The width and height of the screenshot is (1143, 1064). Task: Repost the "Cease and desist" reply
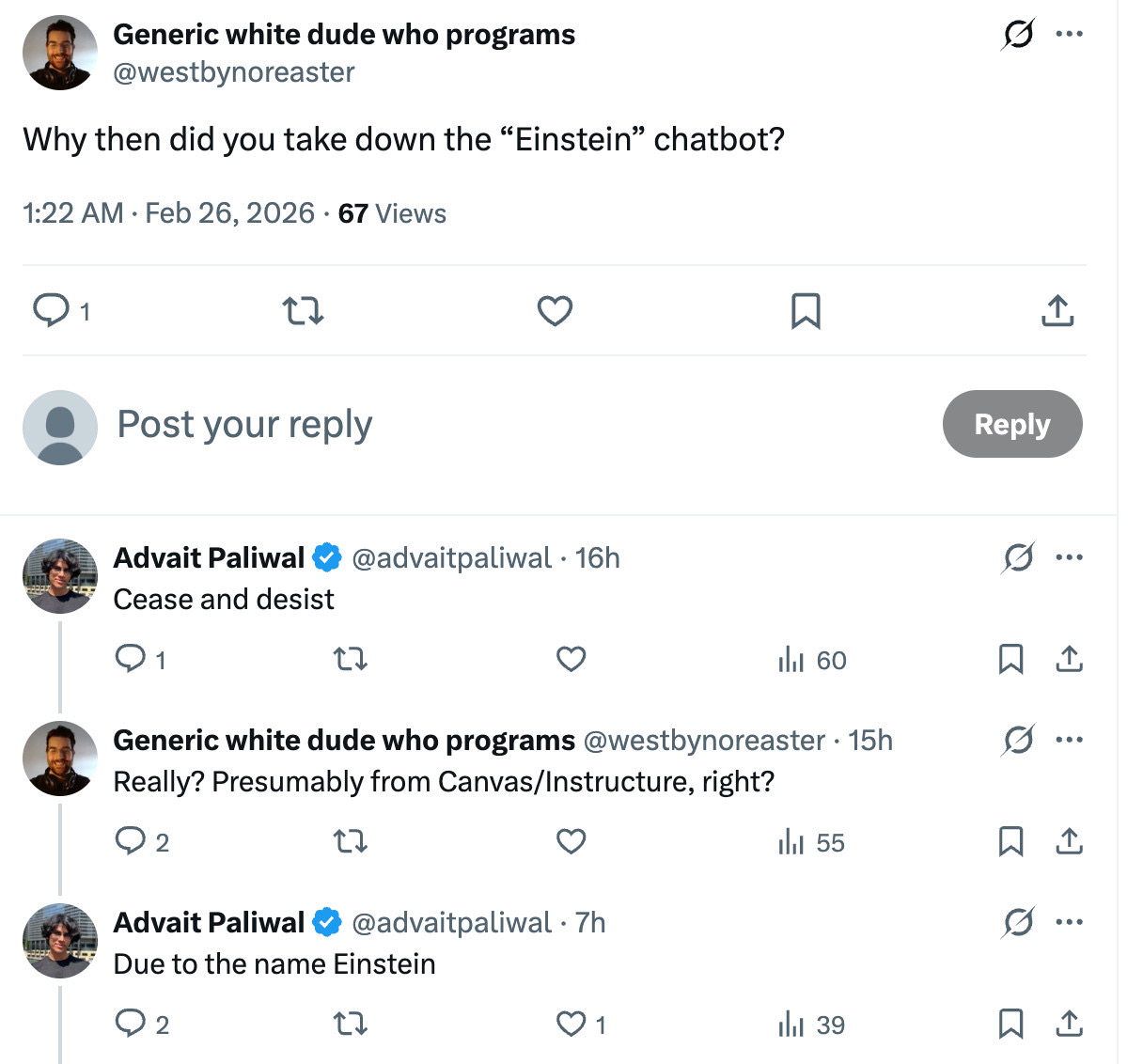pos(351,660)
